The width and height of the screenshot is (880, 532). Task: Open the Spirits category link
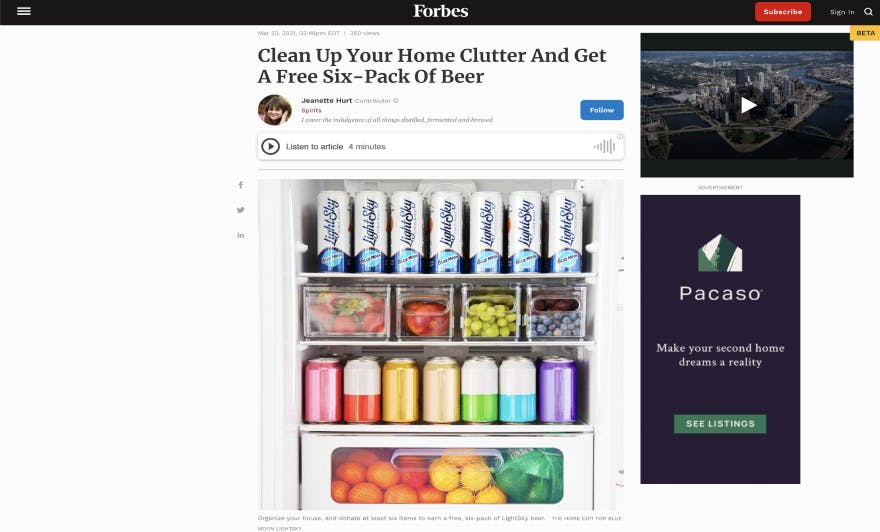coord(311,111)
